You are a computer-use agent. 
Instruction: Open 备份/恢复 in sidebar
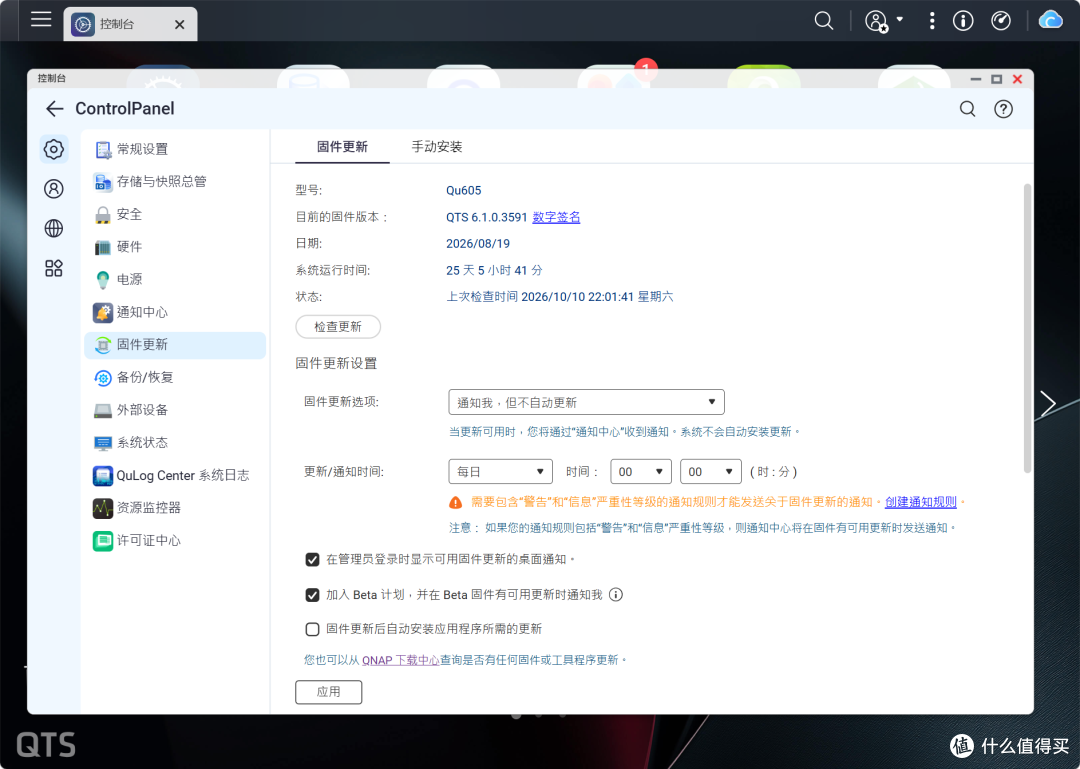pos(175,377)
